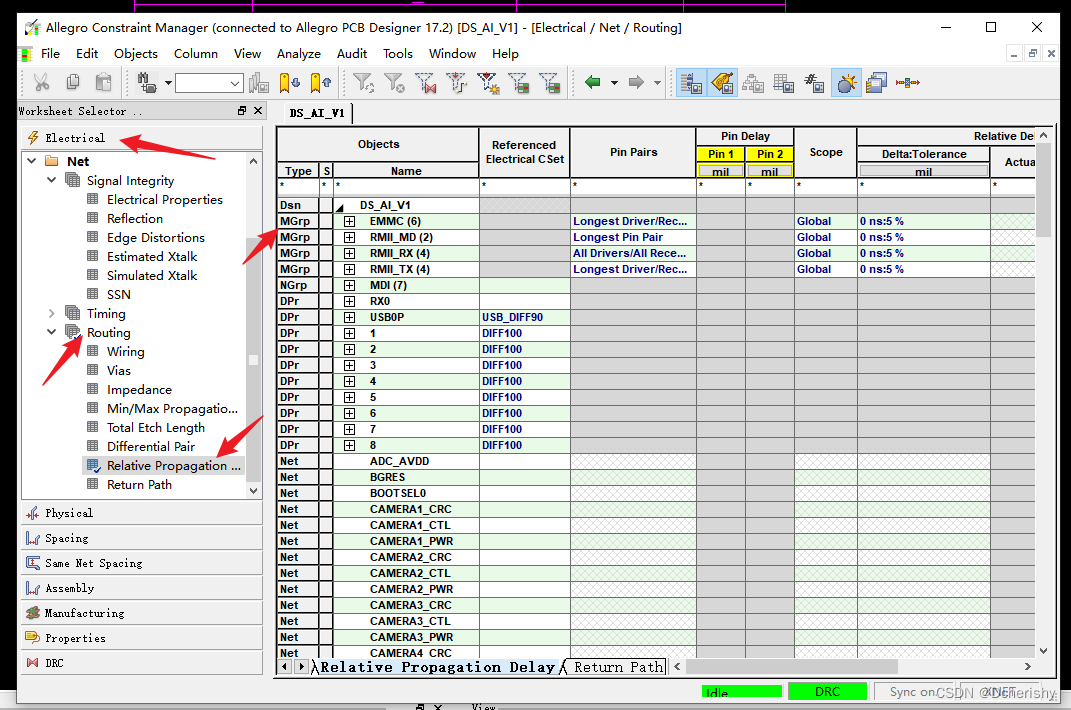Open the Tools menu

click(398, 53)
